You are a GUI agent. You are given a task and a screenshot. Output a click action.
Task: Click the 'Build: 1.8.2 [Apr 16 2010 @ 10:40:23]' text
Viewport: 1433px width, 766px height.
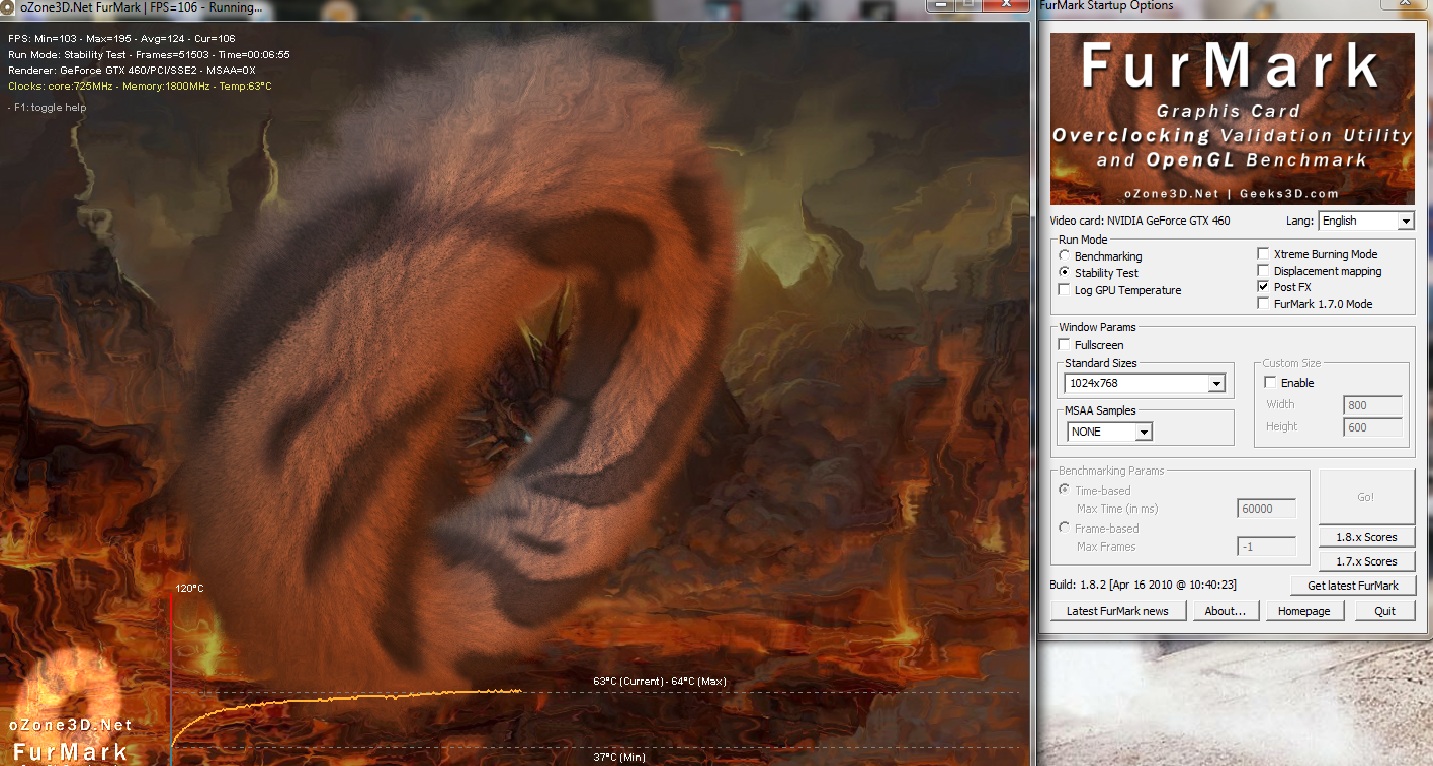click(x=1143, y=585)
